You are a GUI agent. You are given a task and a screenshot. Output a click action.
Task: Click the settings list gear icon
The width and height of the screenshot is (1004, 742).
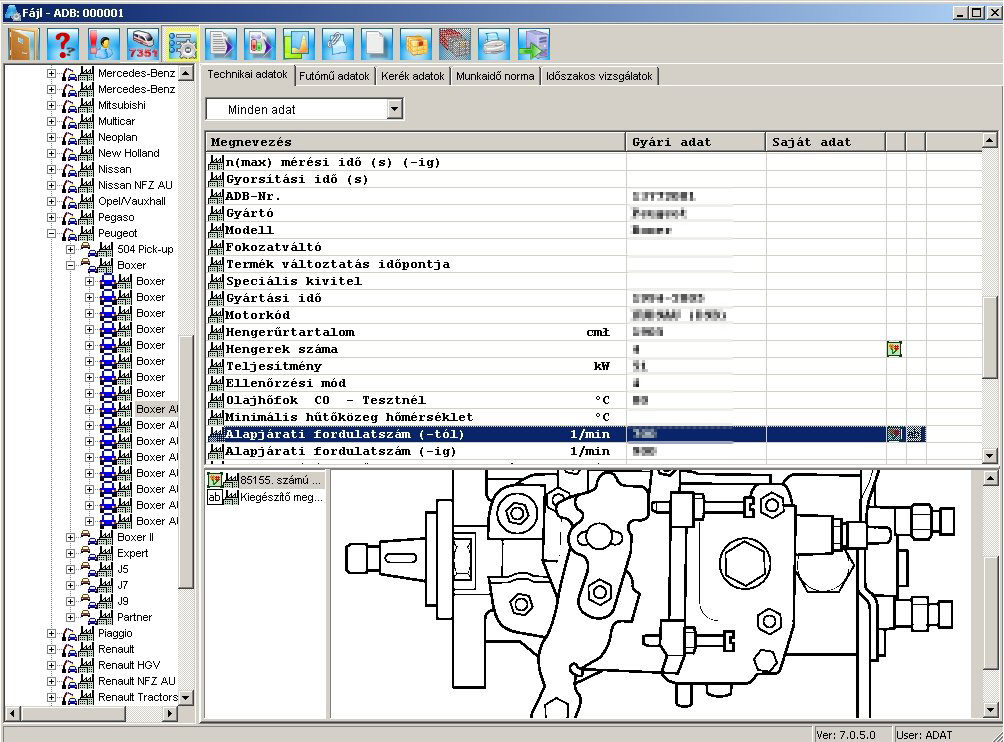pyautogui.click(x=182, y=44)
